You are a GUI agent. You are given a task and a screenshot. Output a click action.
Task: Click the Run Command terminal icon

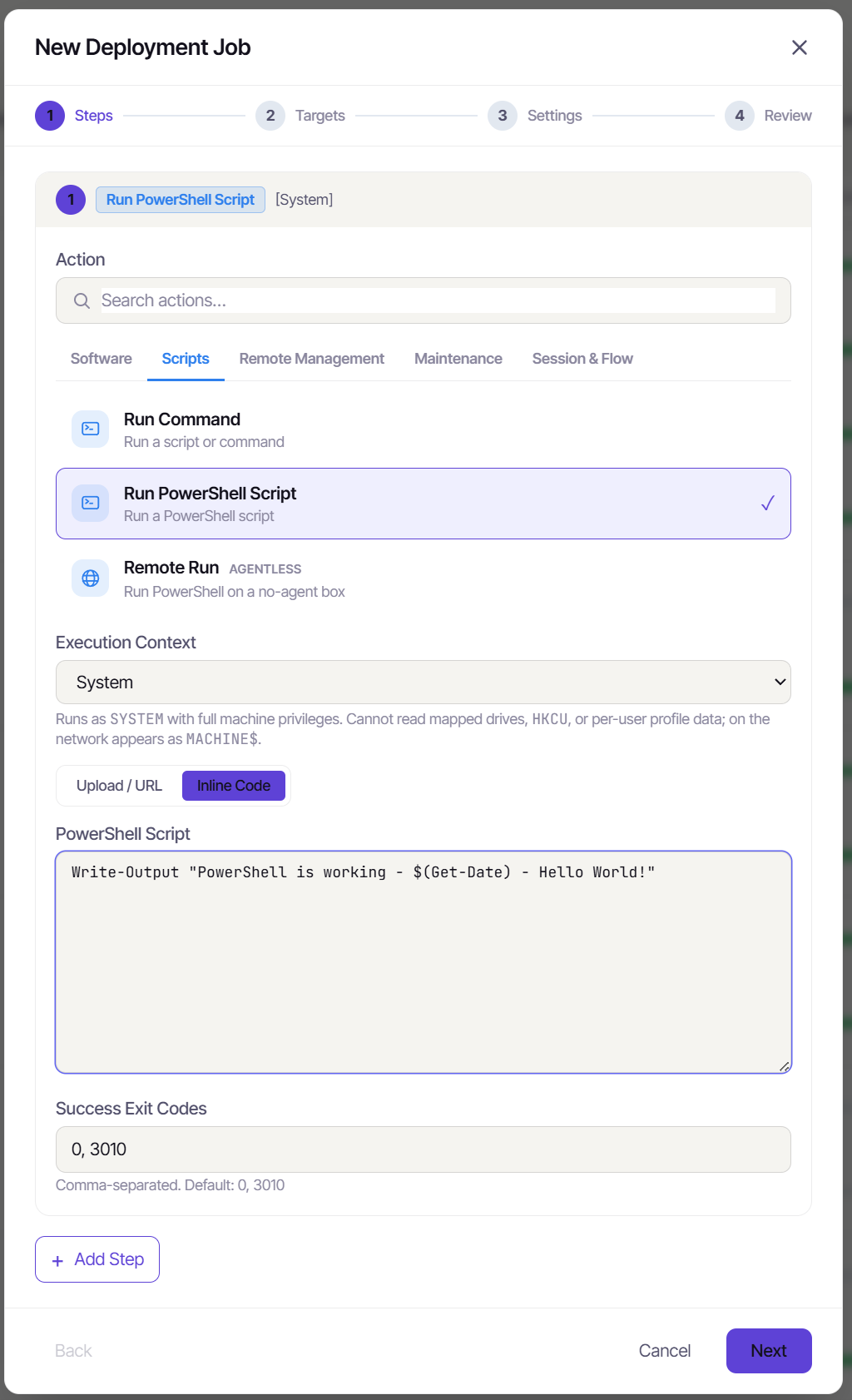[x=91, y=429]
